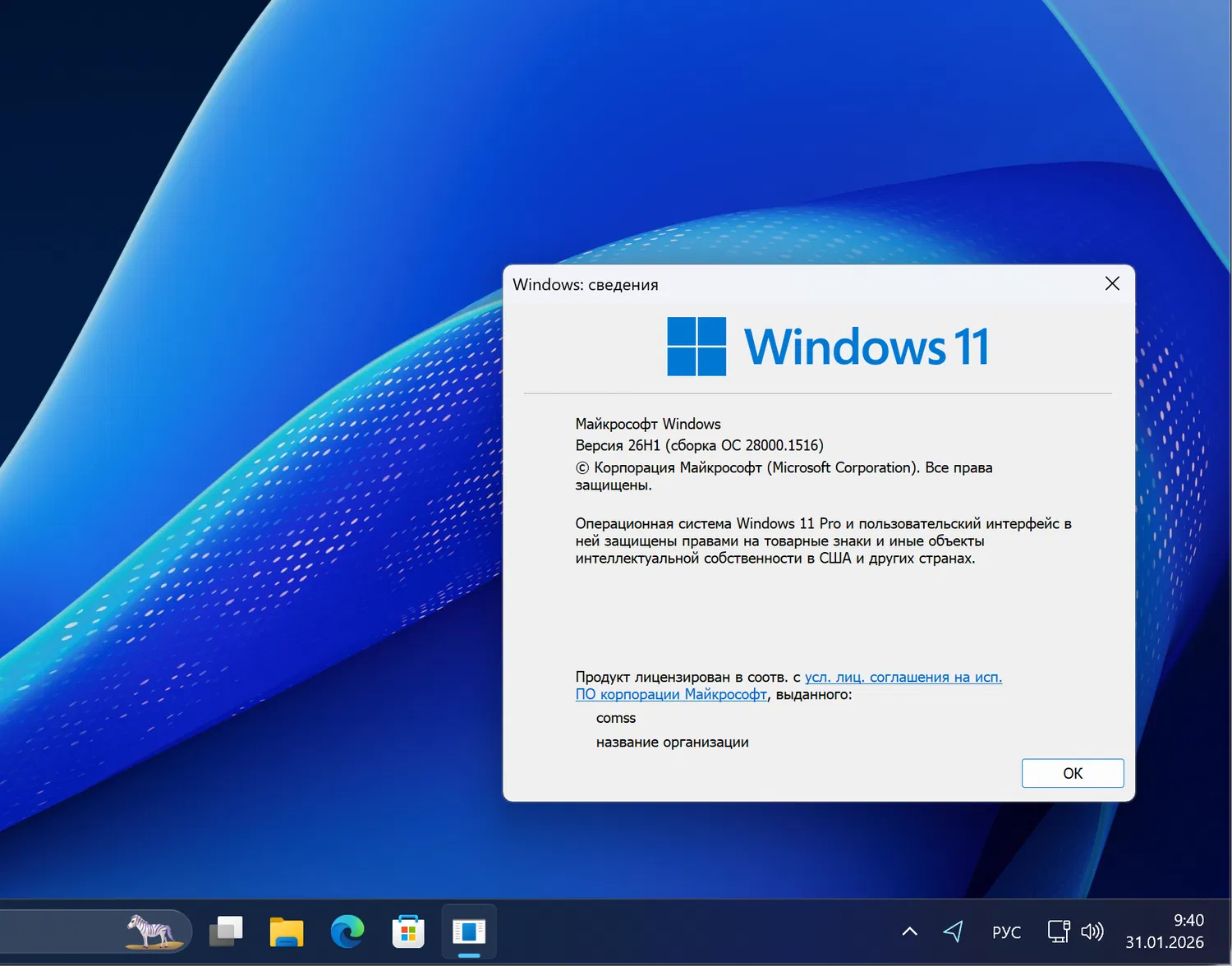Expand hidden icons with the tray chevron
This screenshot has width=1232, height=966.
(909, 931)
